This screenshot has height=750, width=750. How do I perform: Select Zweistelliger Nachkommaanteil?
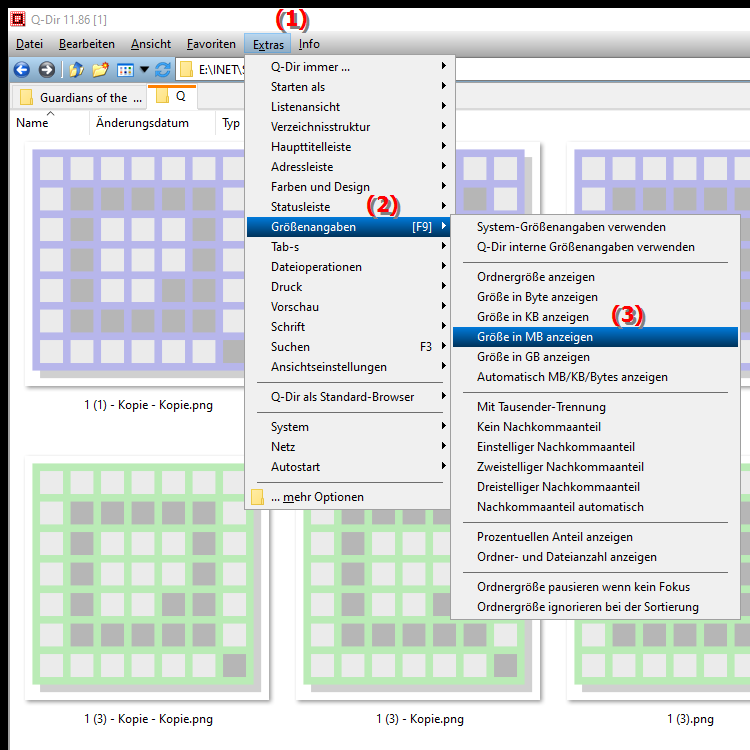tap(595, 467)
